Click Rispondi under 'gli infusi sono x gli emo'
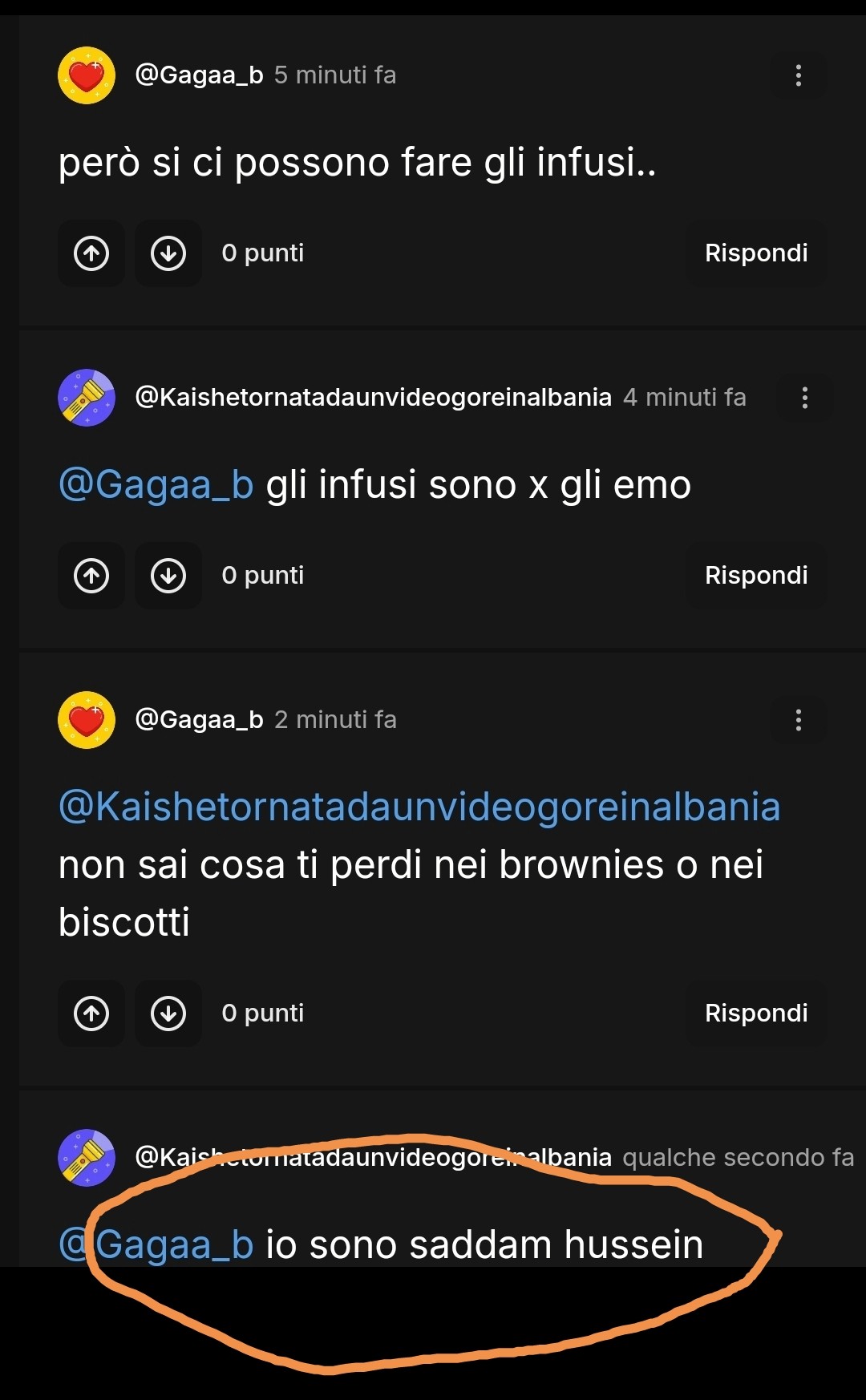This screenshot has height=1400, width=866. click(x=755, y=576)
